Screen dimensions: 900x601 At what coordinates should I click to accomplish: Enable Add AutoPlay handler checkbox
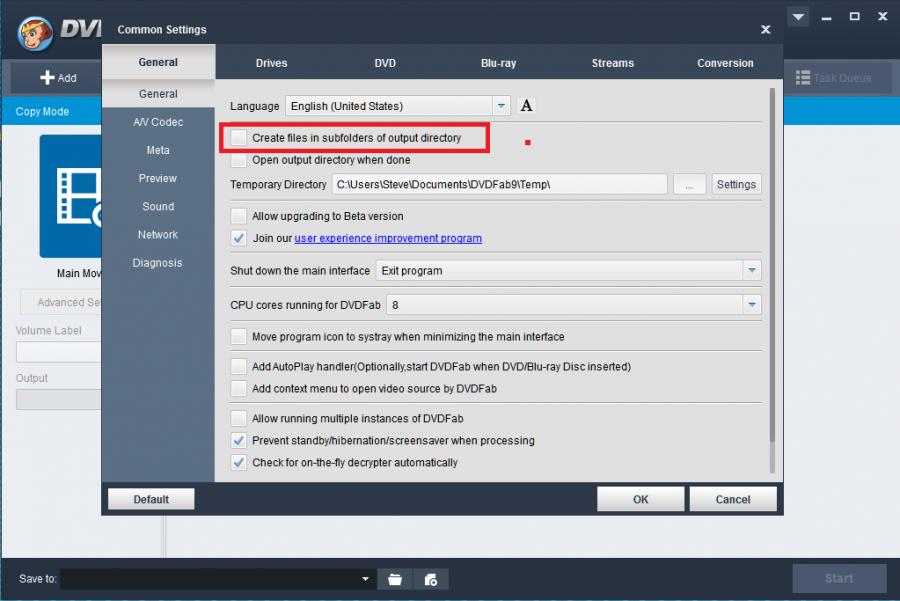click(238, 367)
